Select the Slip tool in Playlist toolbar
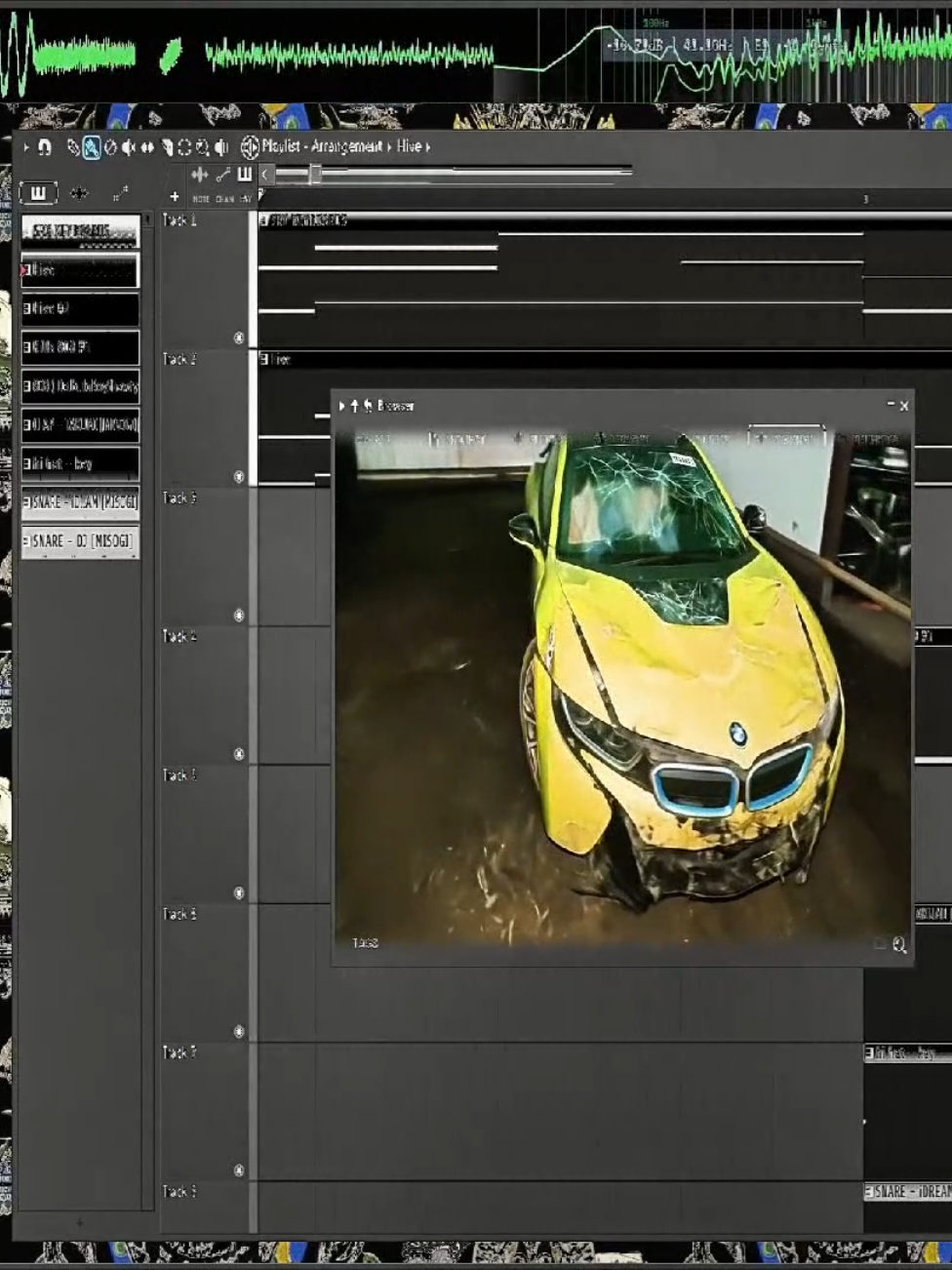 [147, 147]
